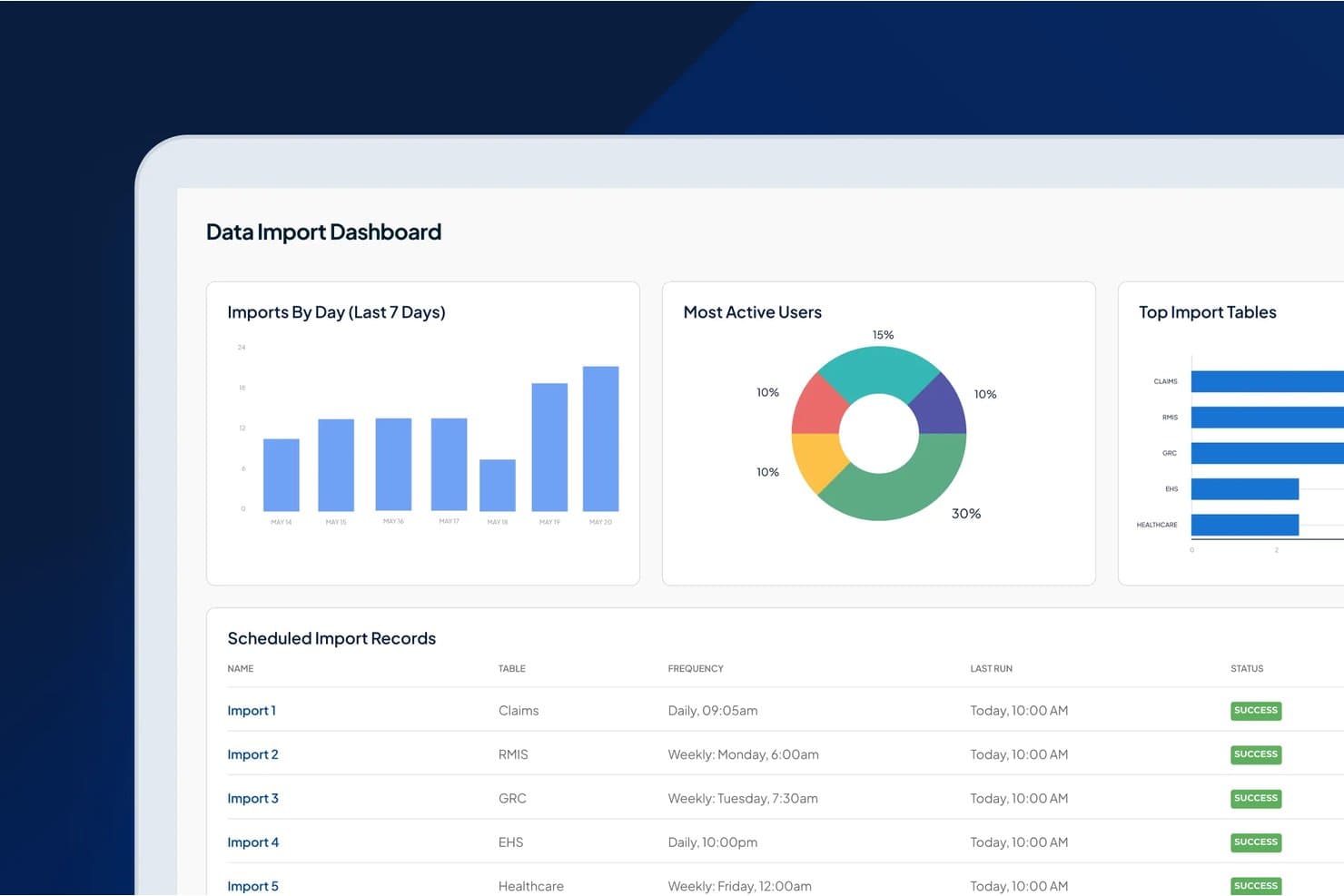Image resolution: width=1344 pixels, height=896 pixels.
Task: Click the "Top Import Tables" card heading
Action: point(1208,312)
